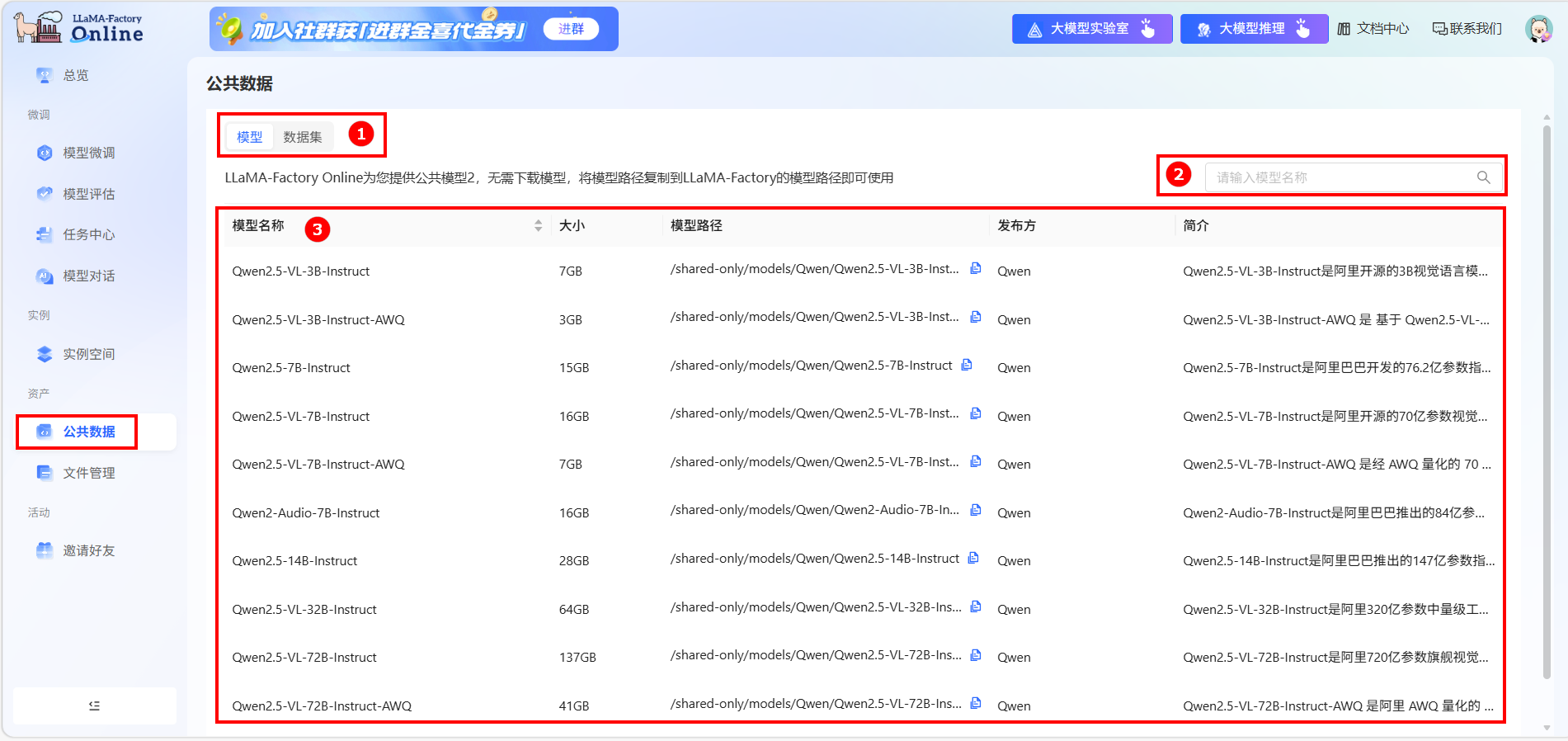
Task: Copy path of Qwen2.5-VL-3B-Instruct
Action: [976, 268]
